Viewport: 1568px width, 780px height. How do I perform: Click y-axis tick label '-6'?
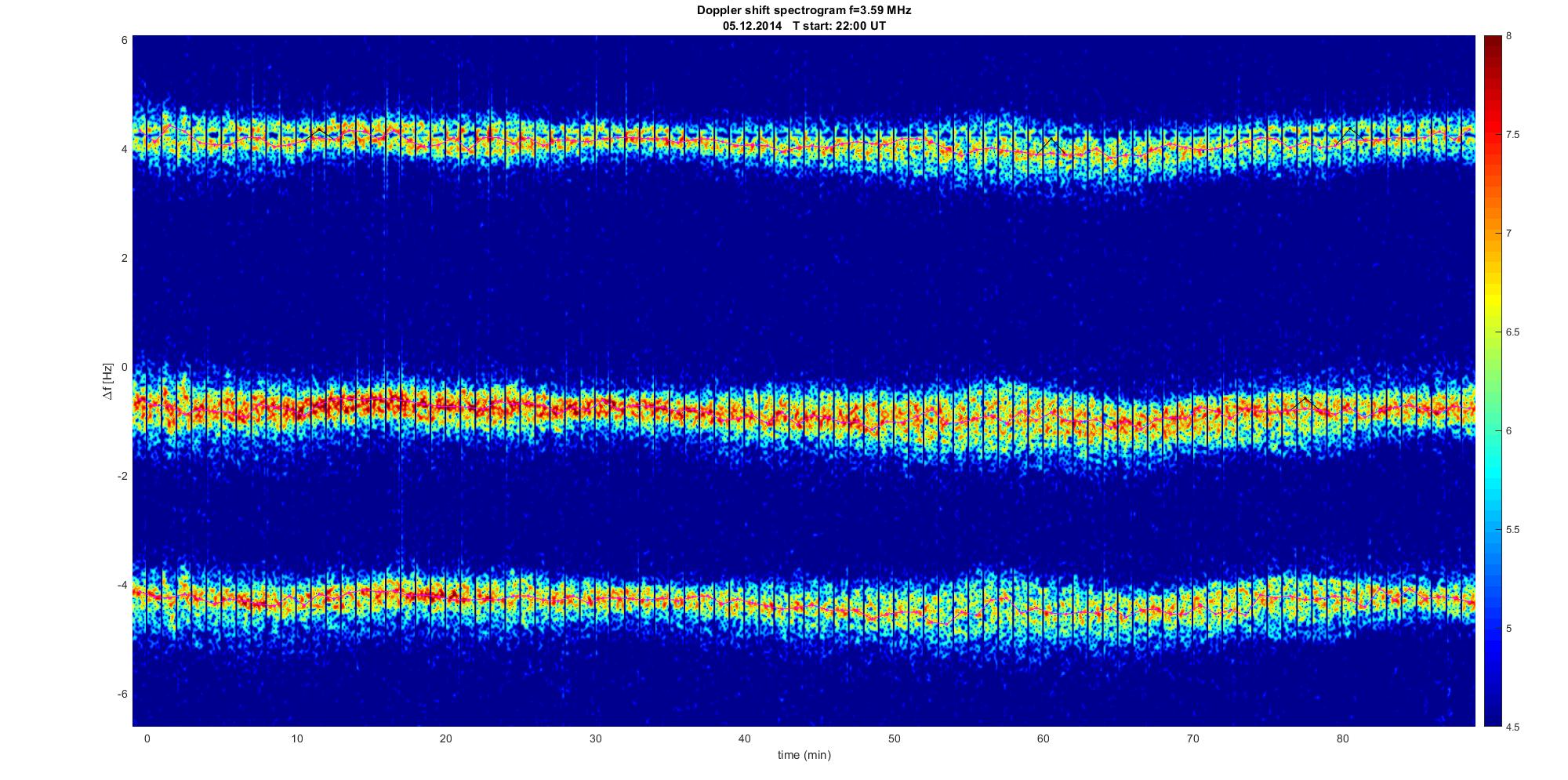[122, 694]
